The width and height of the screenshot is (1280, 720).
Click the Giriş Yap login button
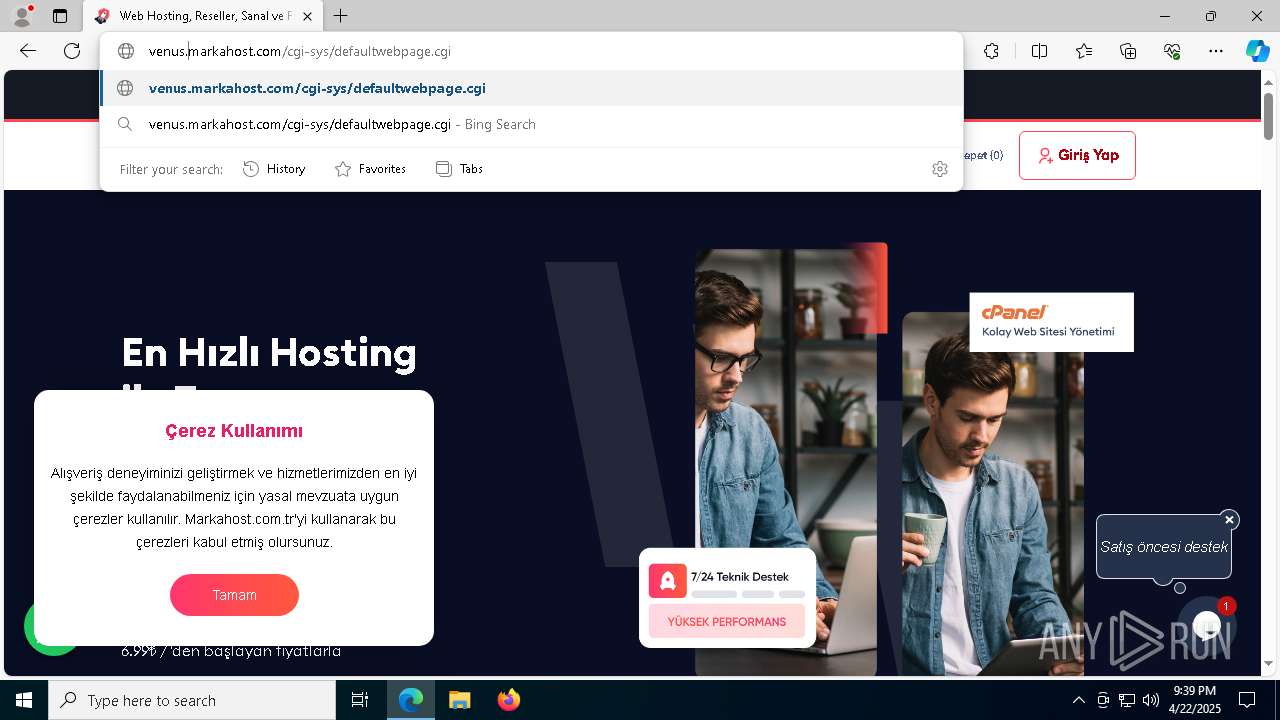tap(1077, 155)
